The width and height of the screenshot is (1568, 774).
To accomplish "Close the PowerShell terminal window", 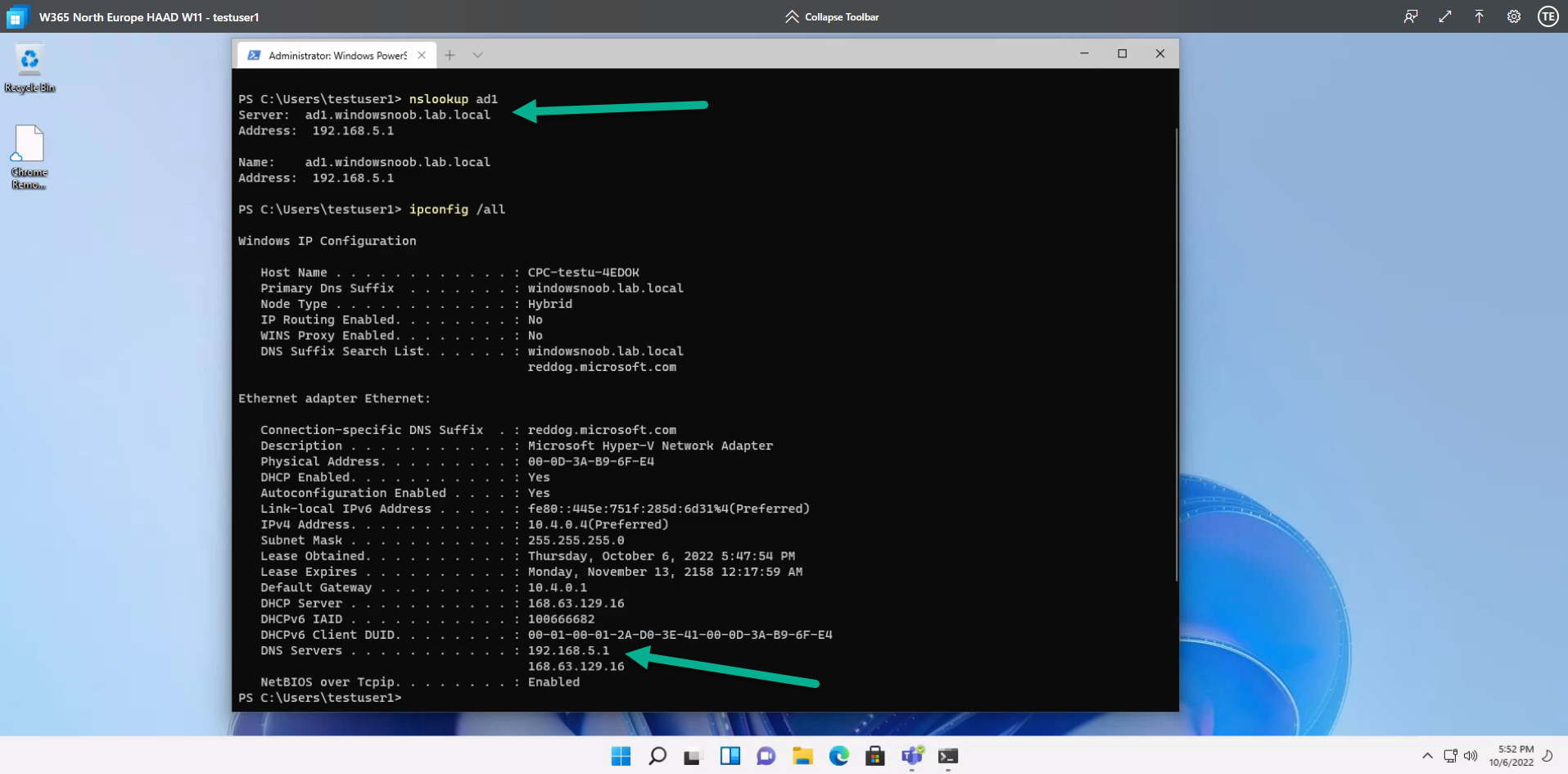I will pos(1160,53).
